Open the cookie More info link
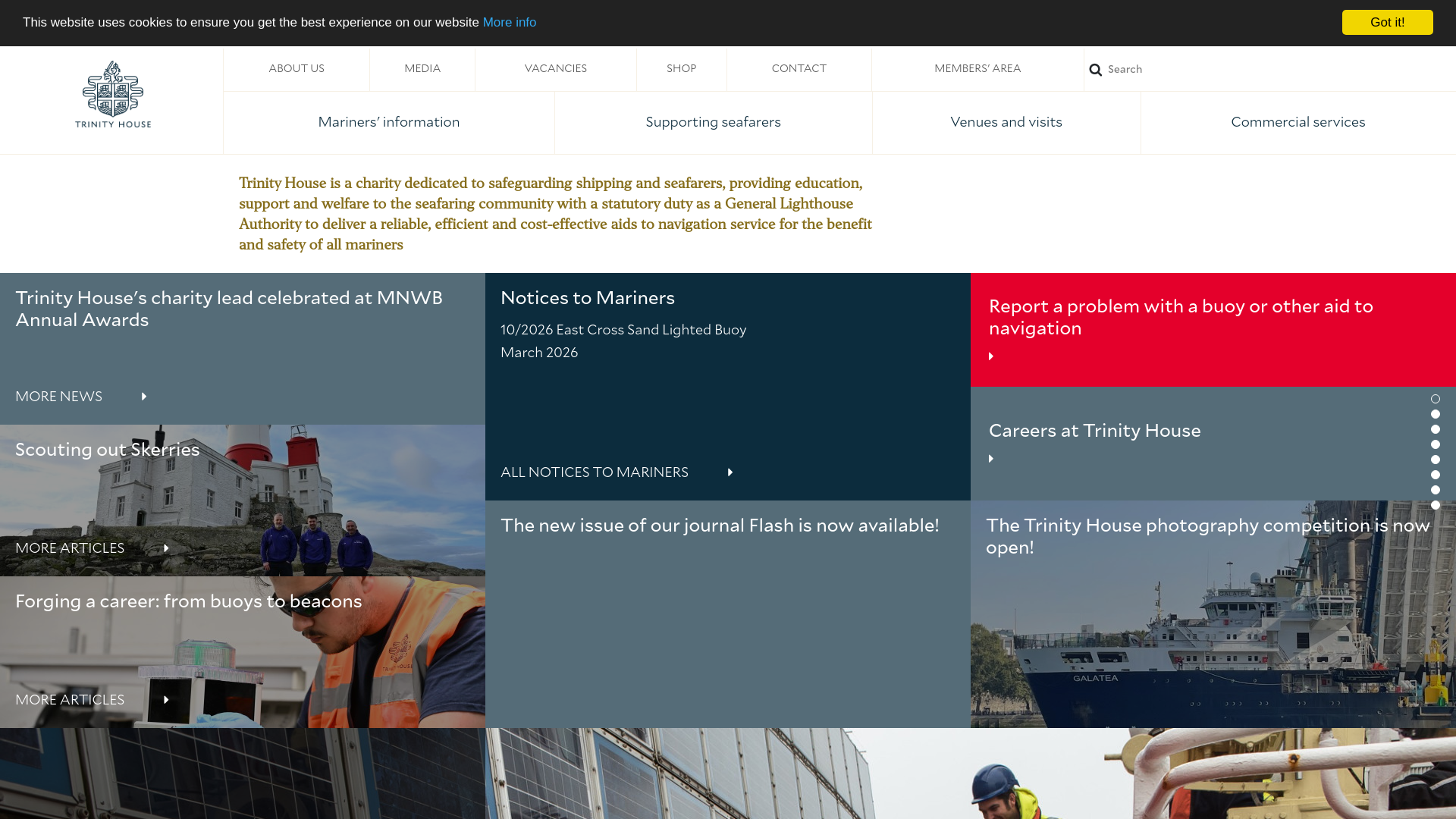Image resolution: width=1456 pixels, height=819 pixels. [x=510, y=23]
